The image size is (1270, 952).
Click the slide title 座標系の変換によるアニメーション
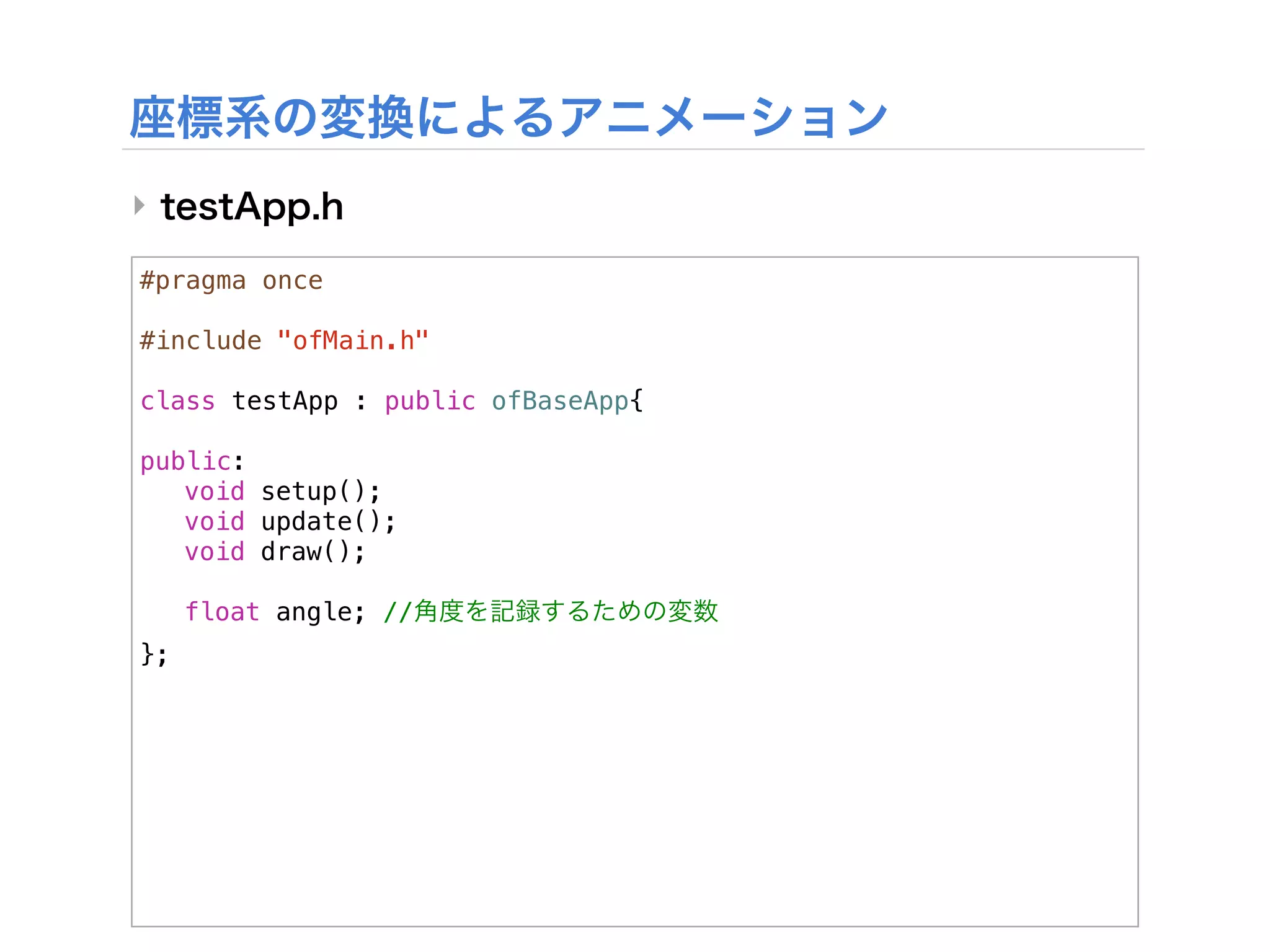[508, 117]
